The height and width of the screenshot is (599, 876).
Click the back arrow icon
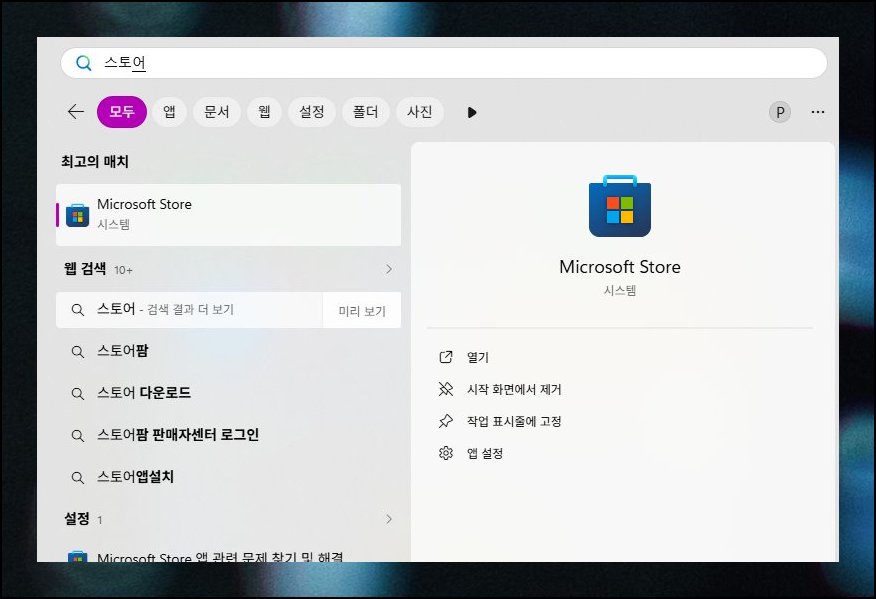76,112
